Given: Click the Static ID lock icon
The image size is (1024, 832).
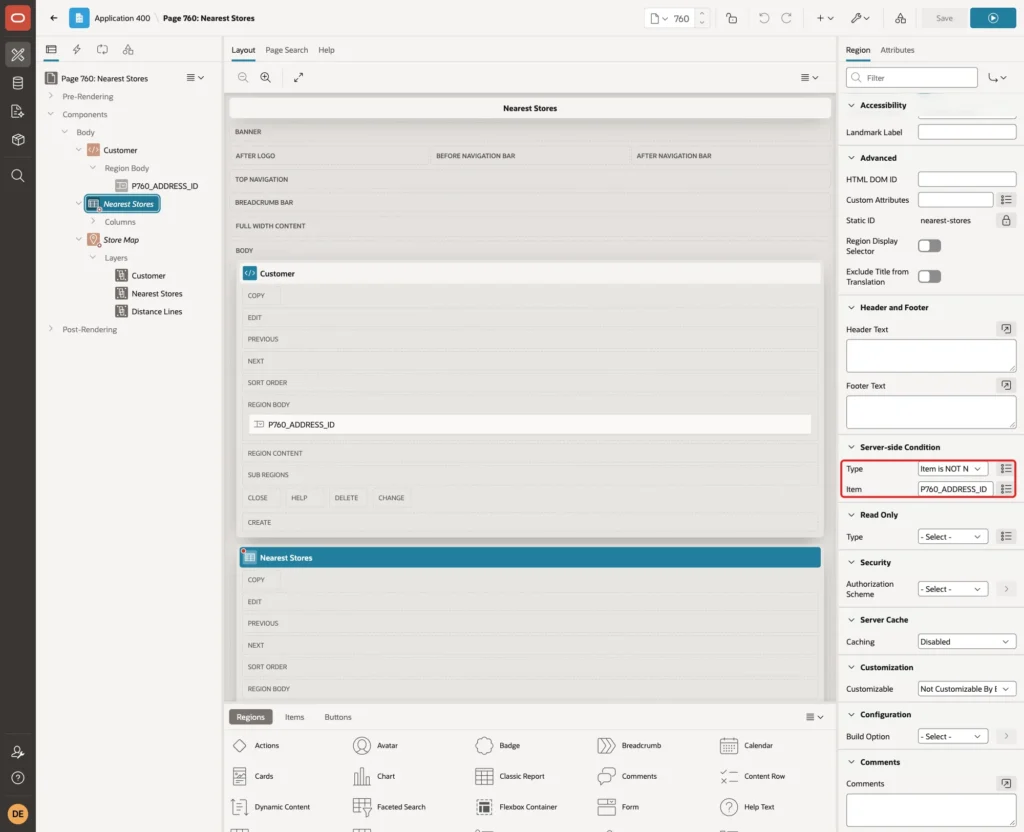Looking at the screenshot, I should click(x=1006, y=221).
